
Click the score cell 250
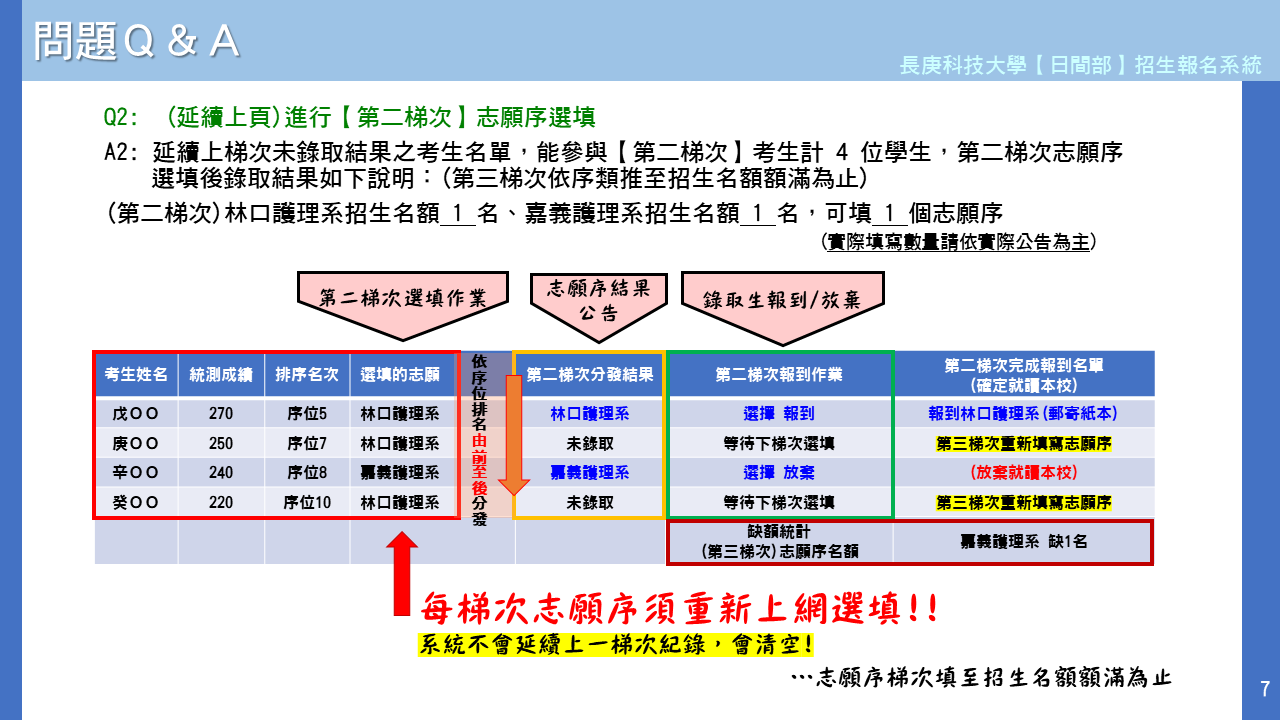[221, 443]
